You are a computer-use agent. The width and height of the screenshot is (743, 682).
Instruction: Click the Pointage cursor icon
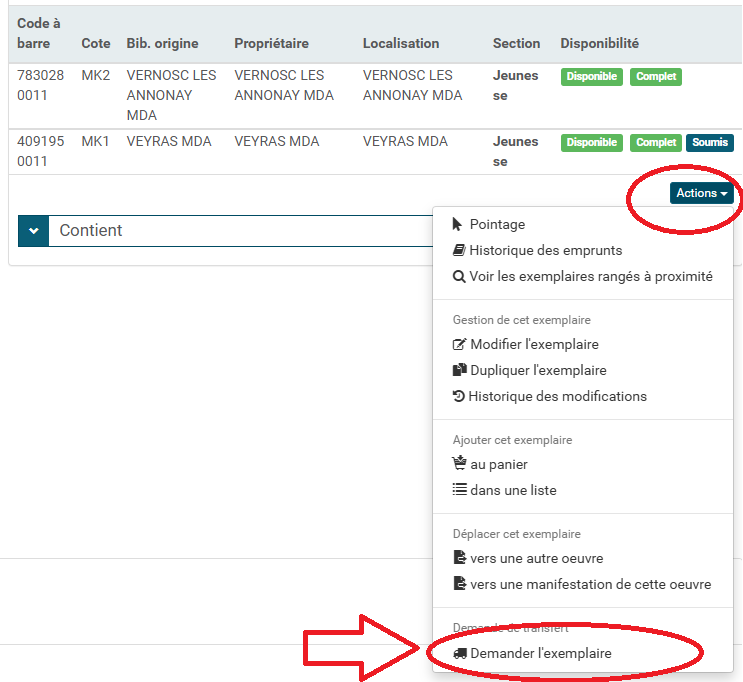(x=458, y=224)
